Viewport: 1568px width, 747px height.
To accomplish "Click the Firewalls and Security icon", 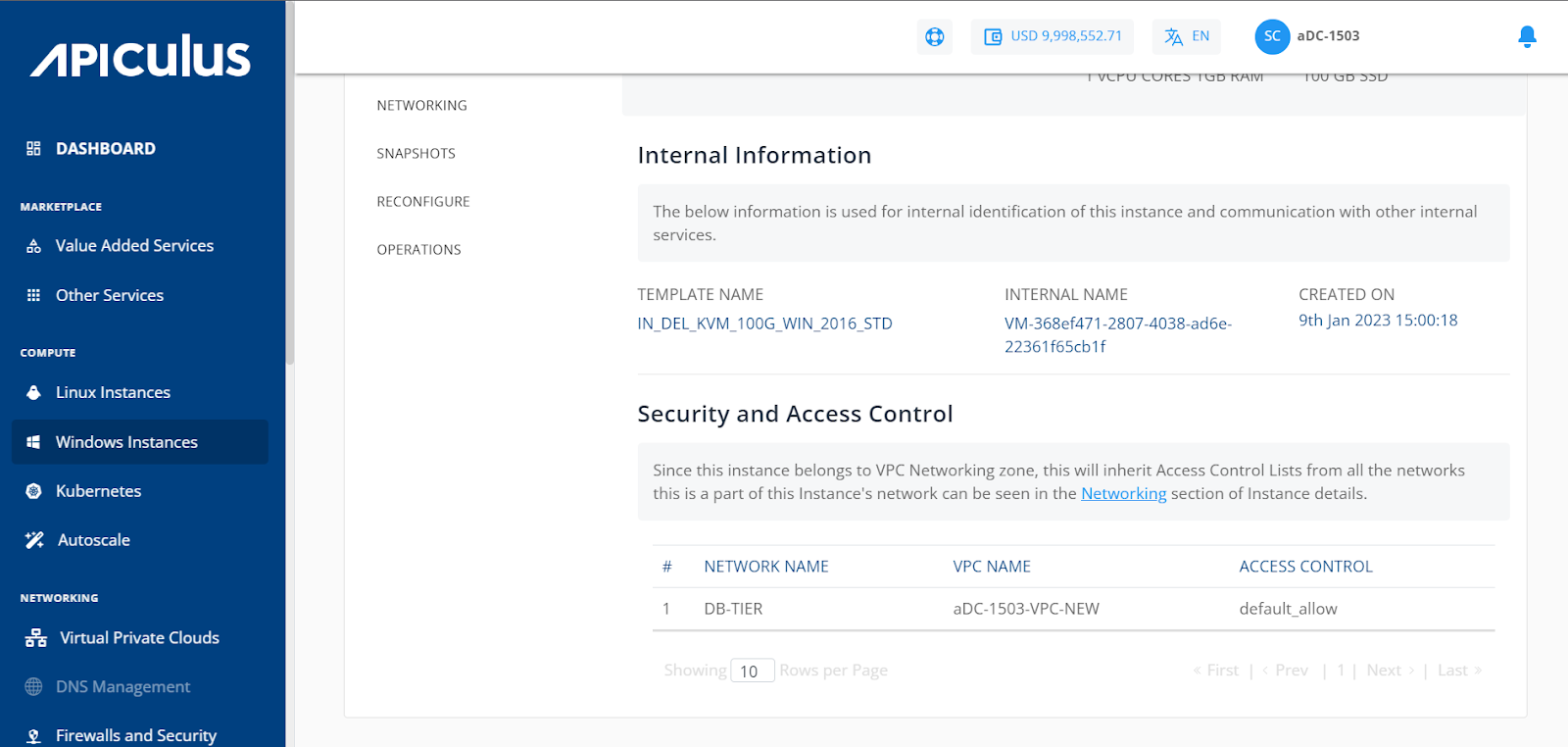I will (x=33, y=736).
